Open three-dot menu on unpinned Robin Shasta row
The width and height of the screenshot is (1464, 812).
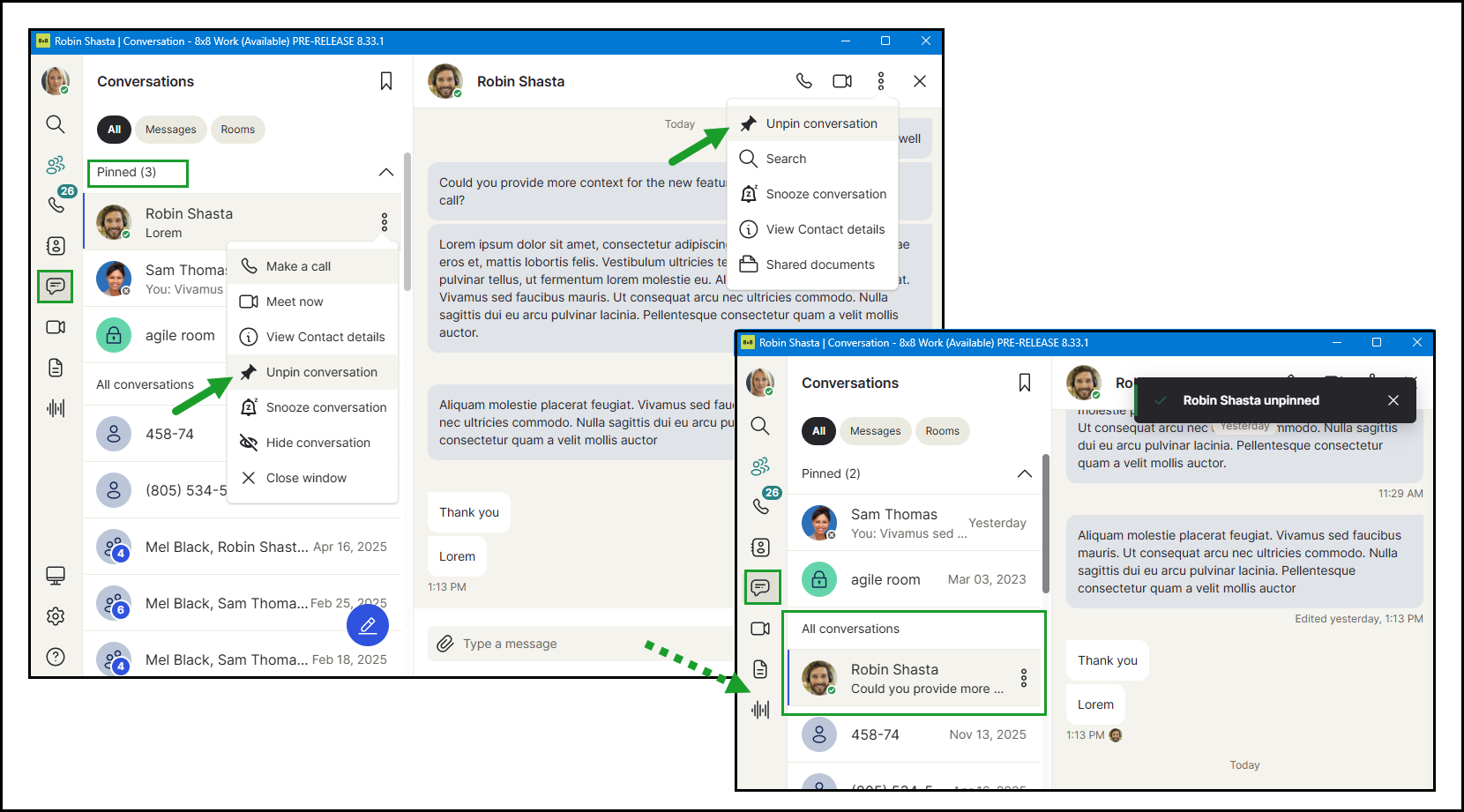click(x=1024, y=678)
